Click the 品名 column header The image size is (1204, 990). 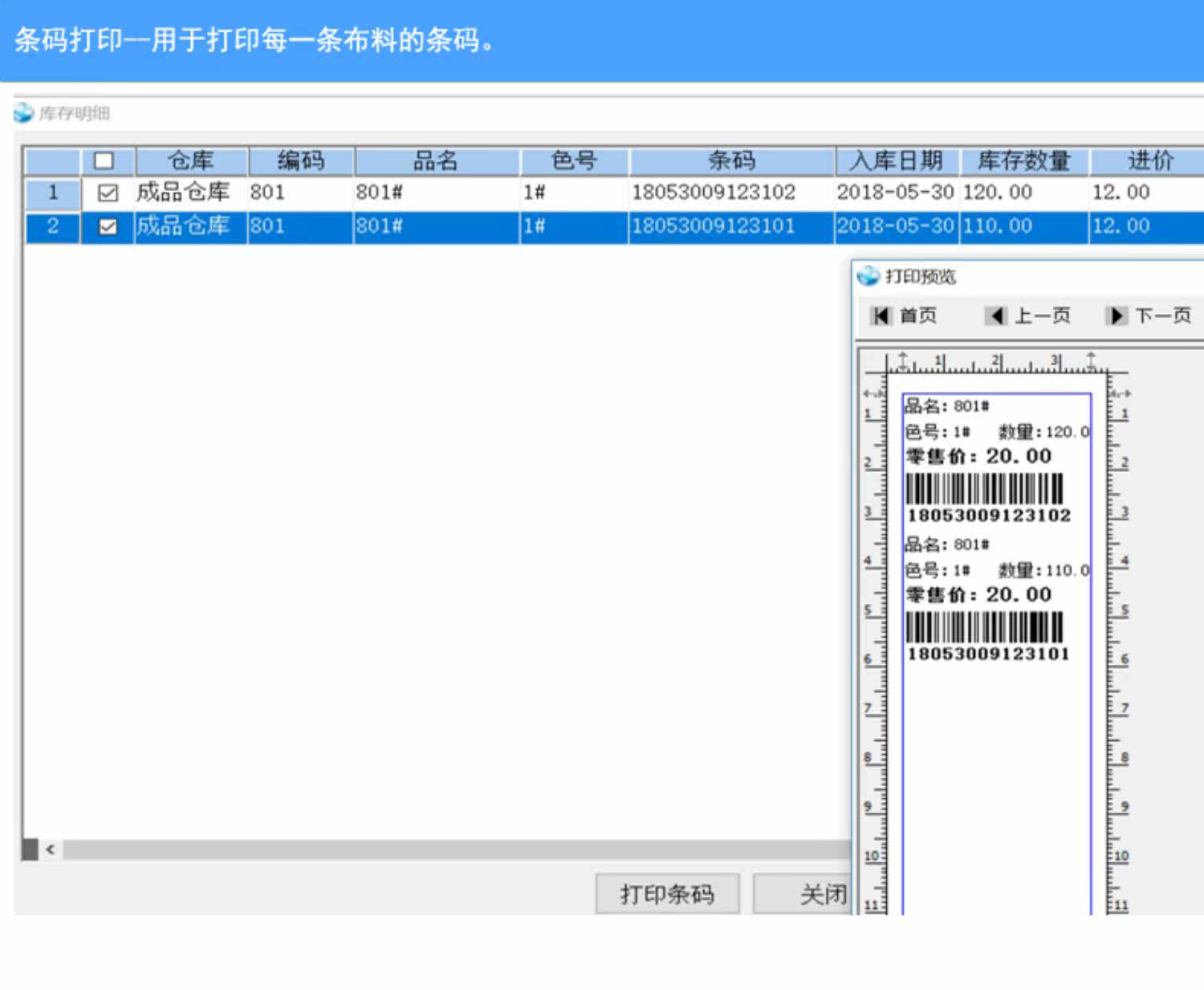point(437,161)
